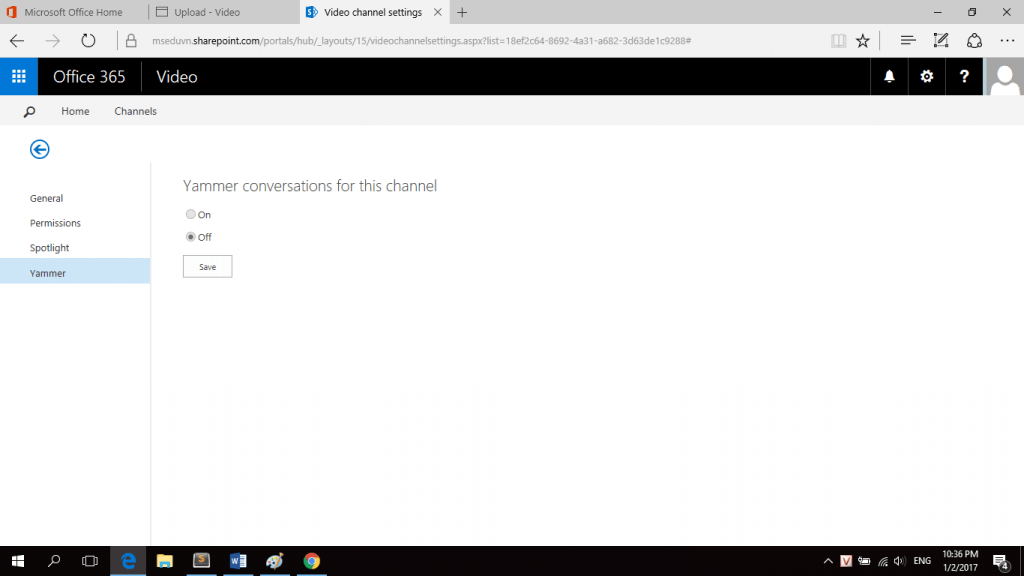Turn Yammer conversations On
This screenshot has width=1024, height=576.
click(191, 214)
